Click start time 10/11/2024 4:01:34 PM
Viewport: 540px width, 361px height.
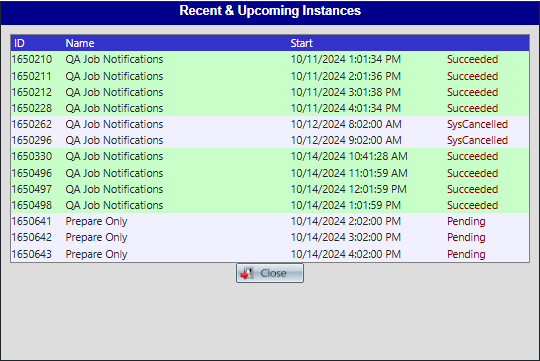346,108
